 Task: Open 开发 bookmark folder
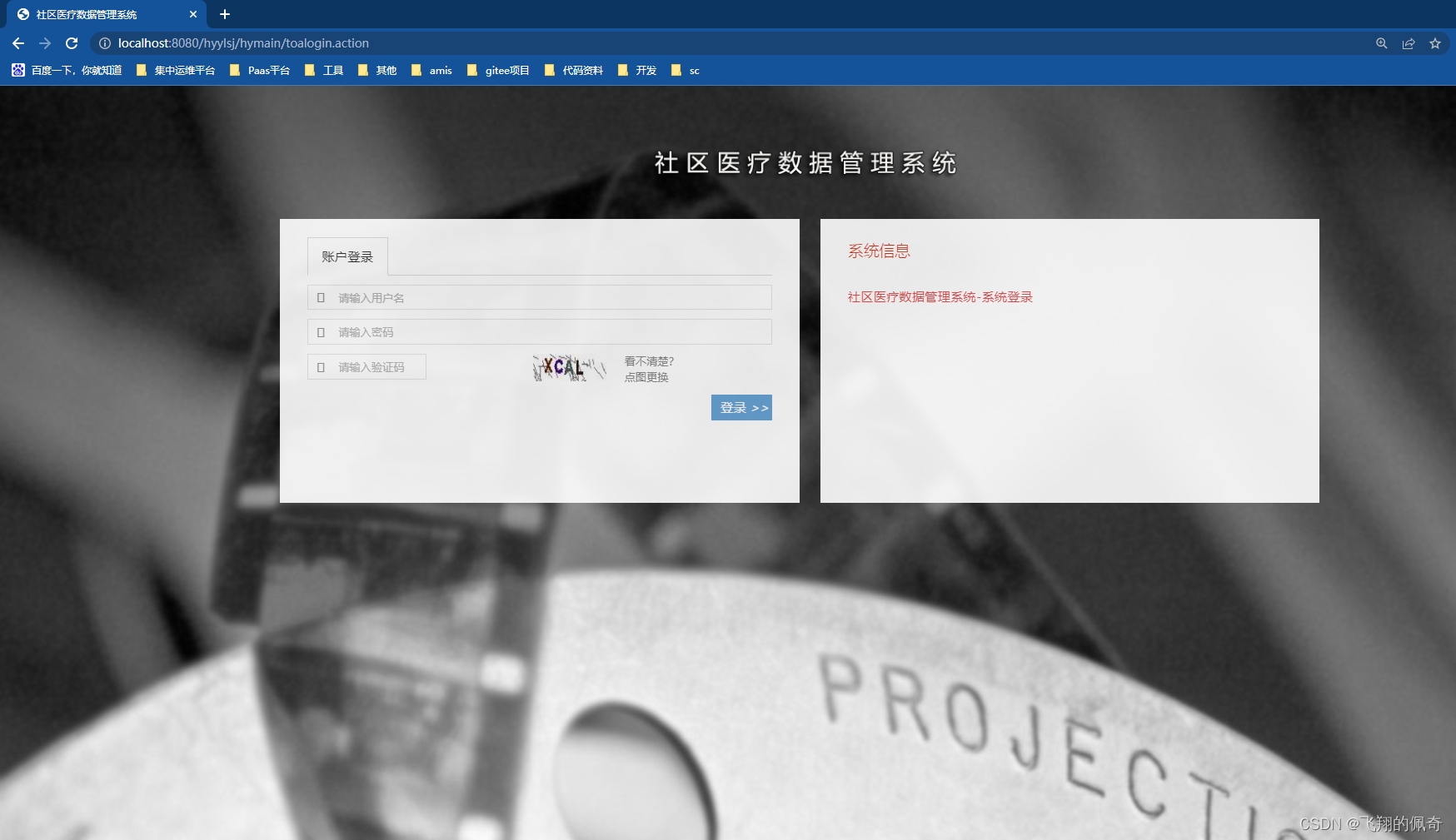point(637,71)
